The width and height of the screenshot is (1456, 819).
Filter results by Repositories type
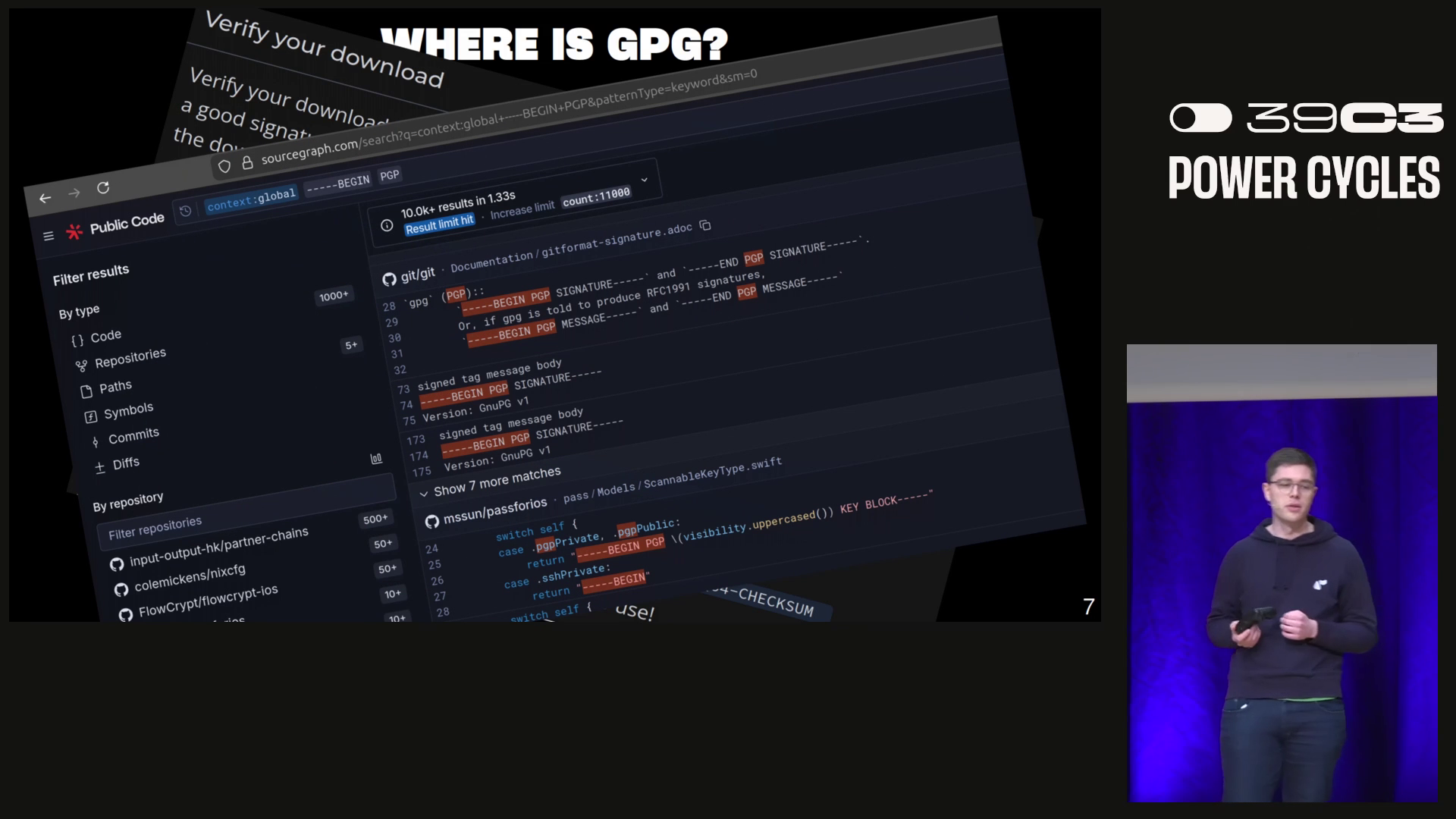pyautogui.click(x=129, y=357)
